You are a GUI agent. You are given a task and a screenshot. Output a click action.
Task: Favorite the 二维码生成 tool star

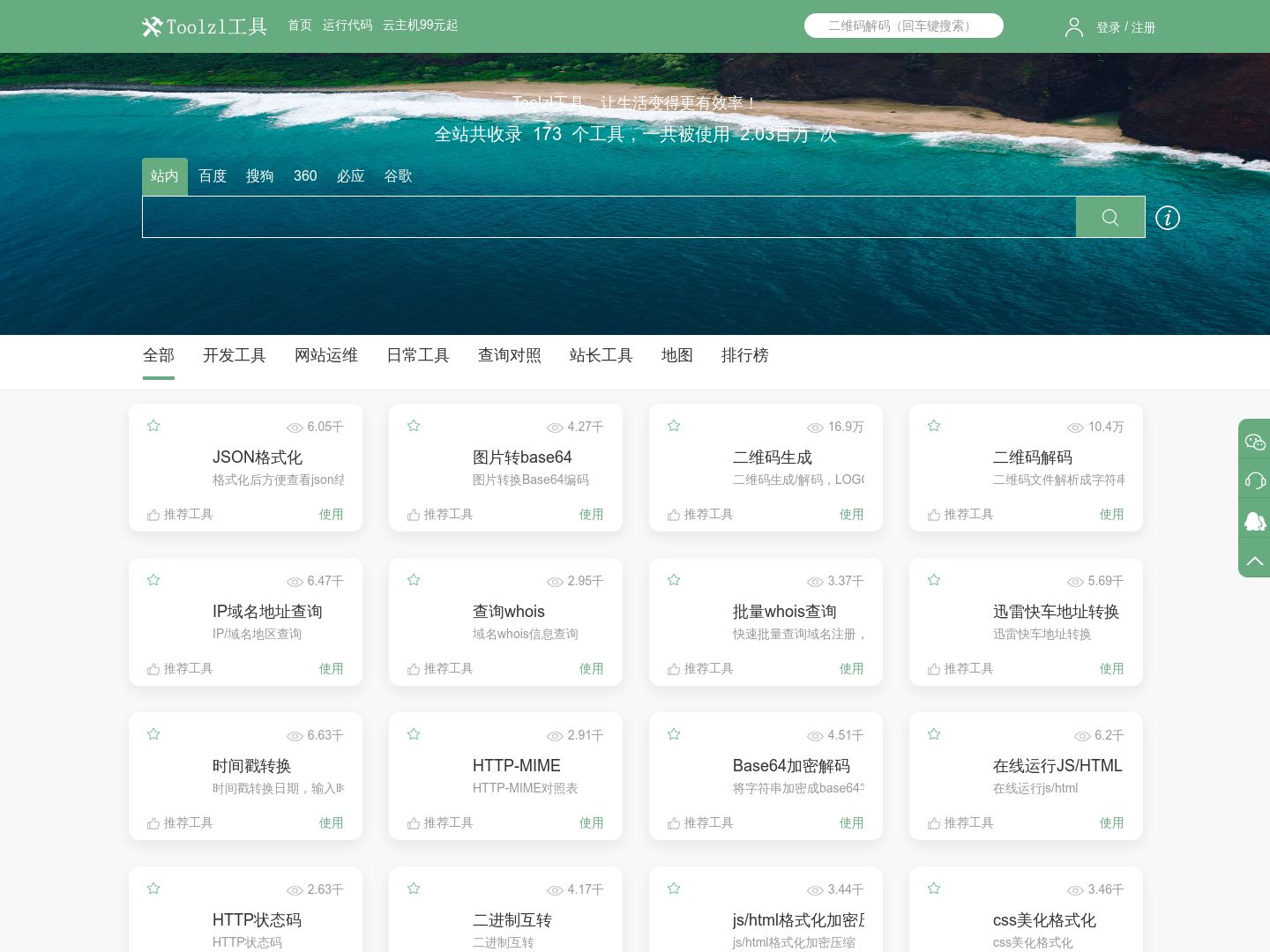(x=674, y=426)
